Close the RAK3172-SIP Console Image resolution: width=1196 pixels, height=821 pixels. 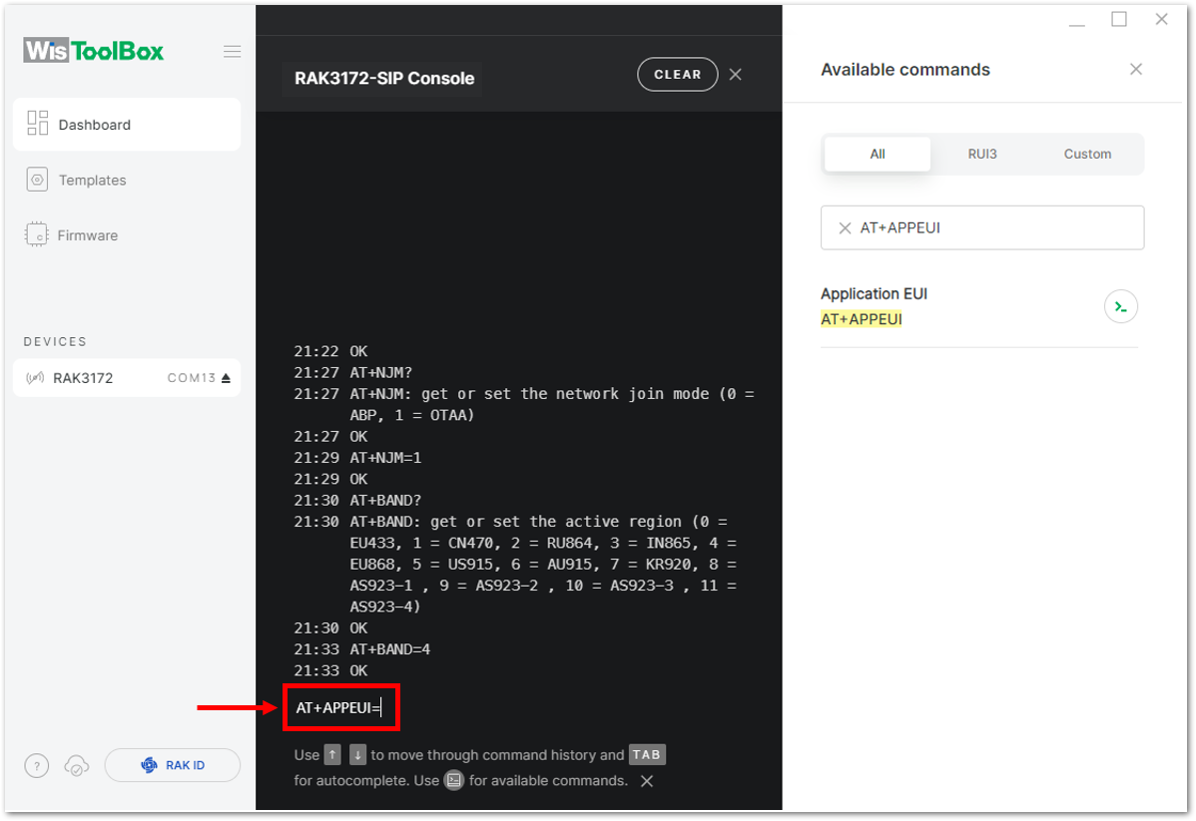(x=735, y=75)
